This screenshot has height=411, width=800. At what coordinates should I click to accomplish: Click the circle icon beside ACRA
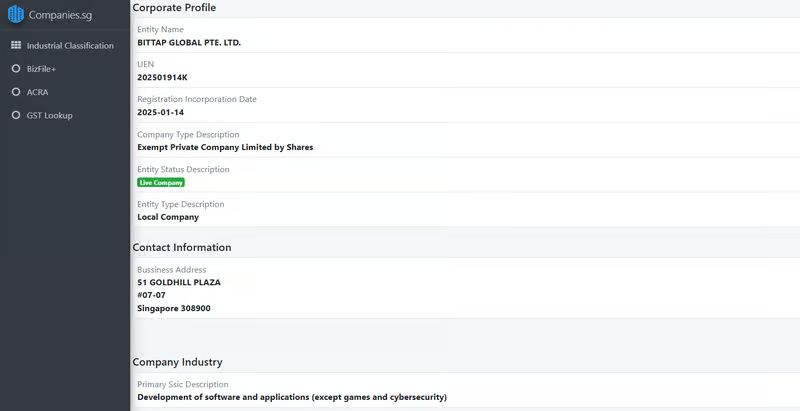(x=16, y=92)
